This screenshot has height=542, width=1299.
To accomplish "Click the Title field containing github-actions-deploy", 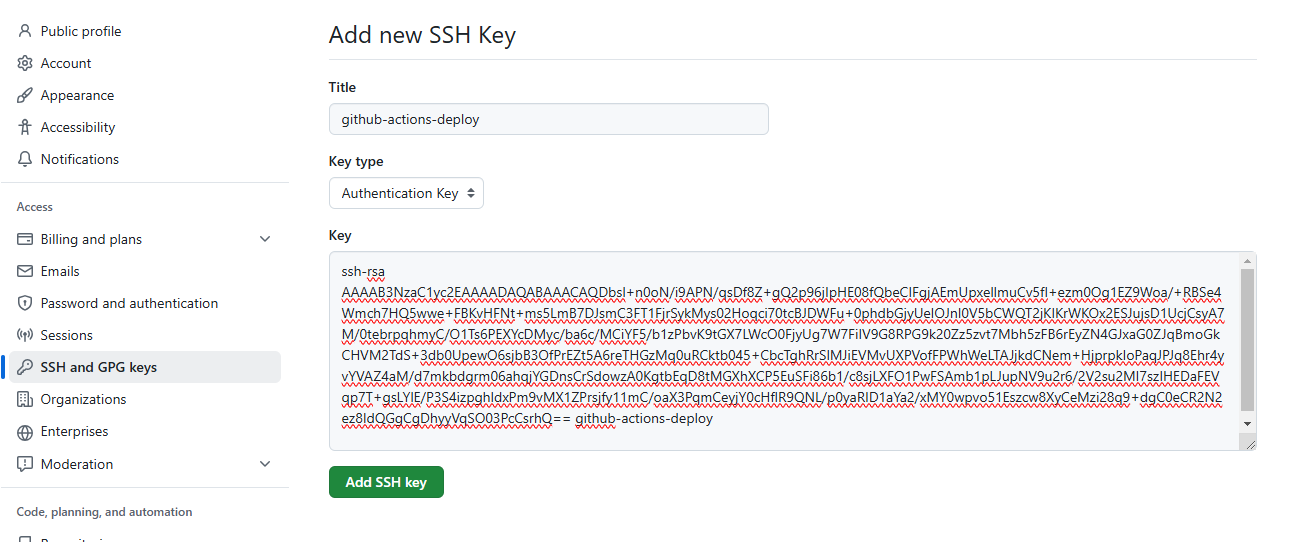I will [548, 119].
